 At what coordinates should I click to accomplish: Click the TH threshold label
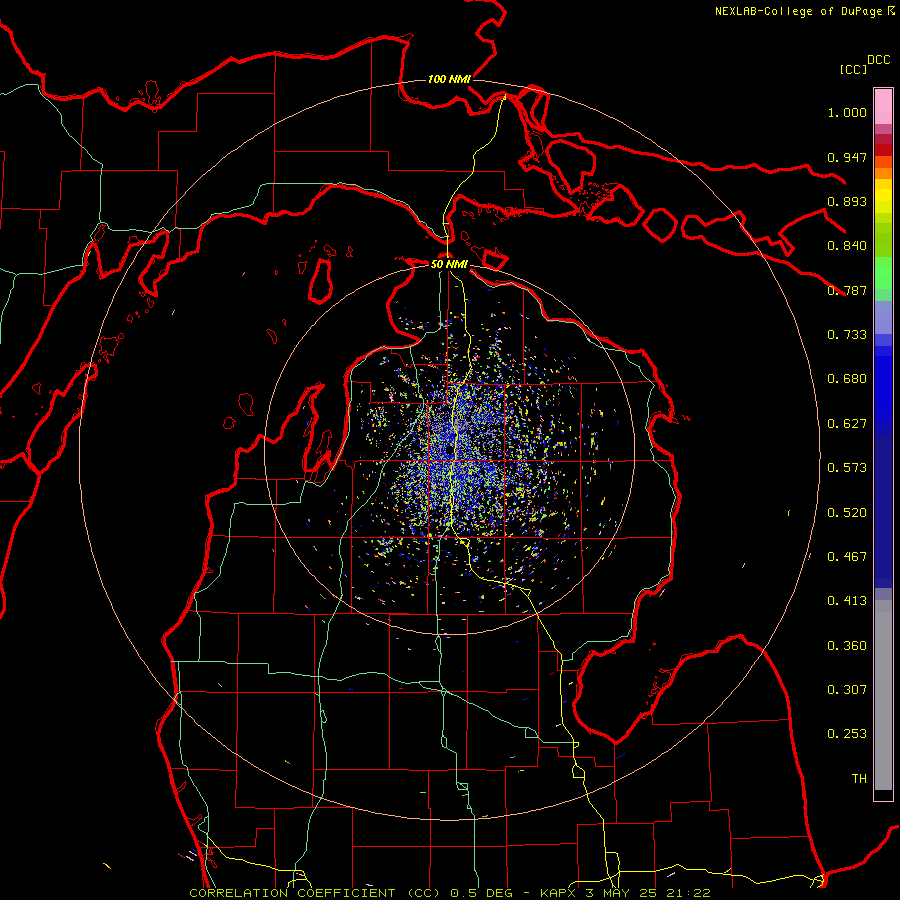tap(859, 779)
